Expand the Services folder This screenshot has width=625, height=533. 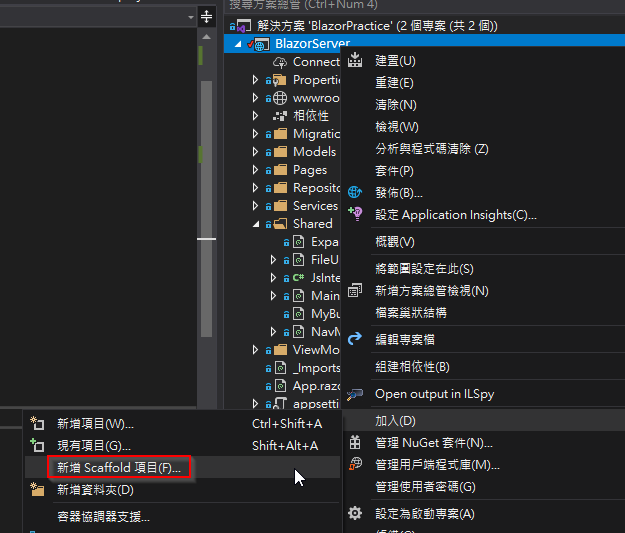tap(255, 206)
